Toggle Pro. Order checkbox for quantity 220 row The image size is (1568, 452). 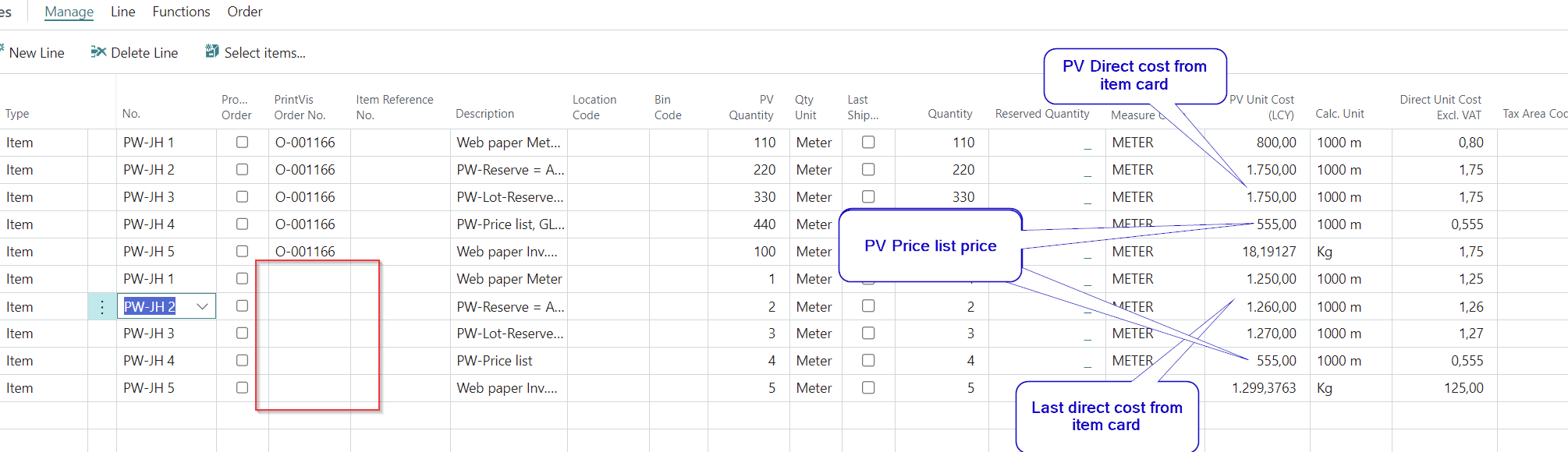pos(242,170)
